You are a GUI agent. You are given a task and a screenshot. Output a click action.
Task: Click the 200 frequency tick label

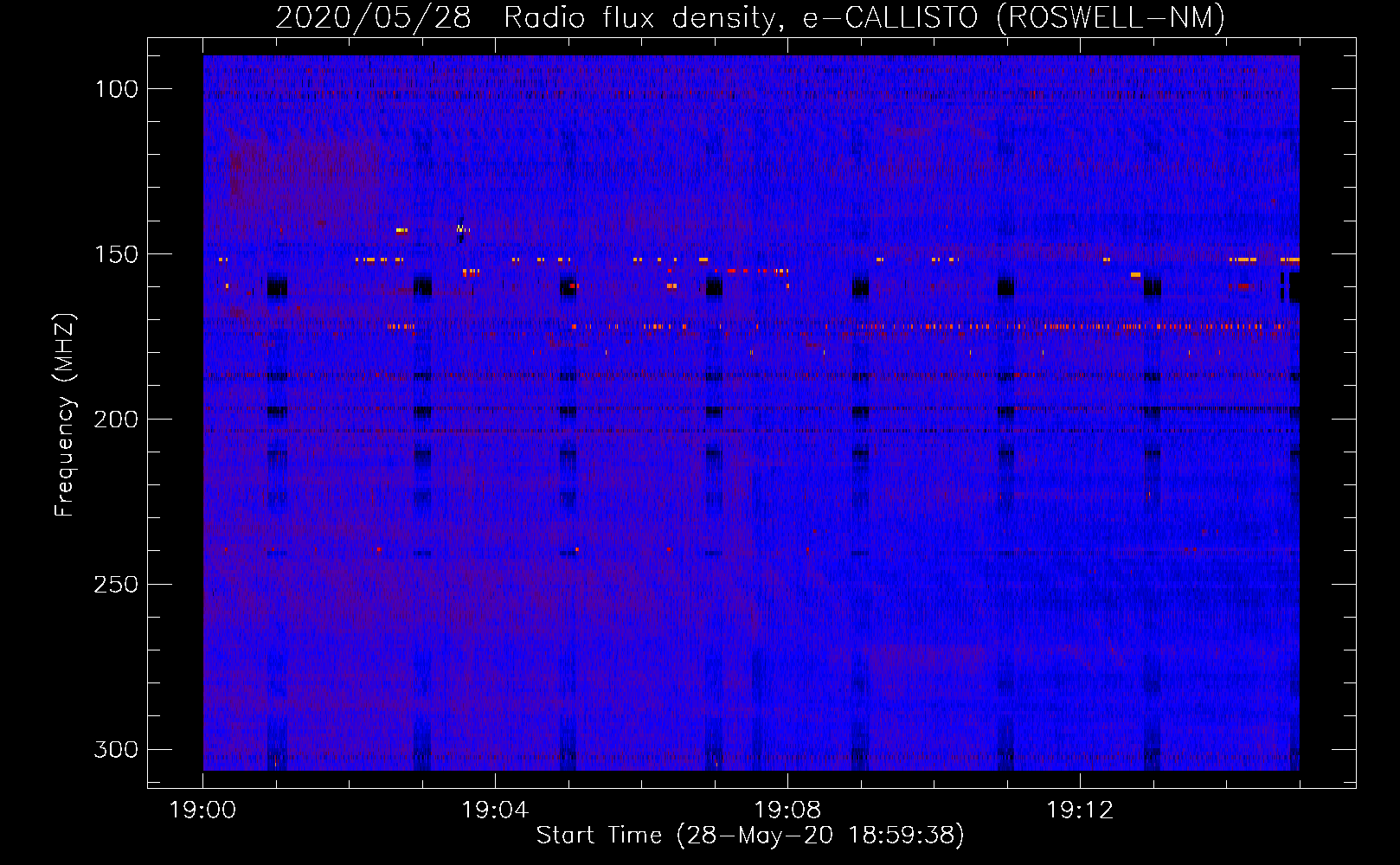coord(117,420)
